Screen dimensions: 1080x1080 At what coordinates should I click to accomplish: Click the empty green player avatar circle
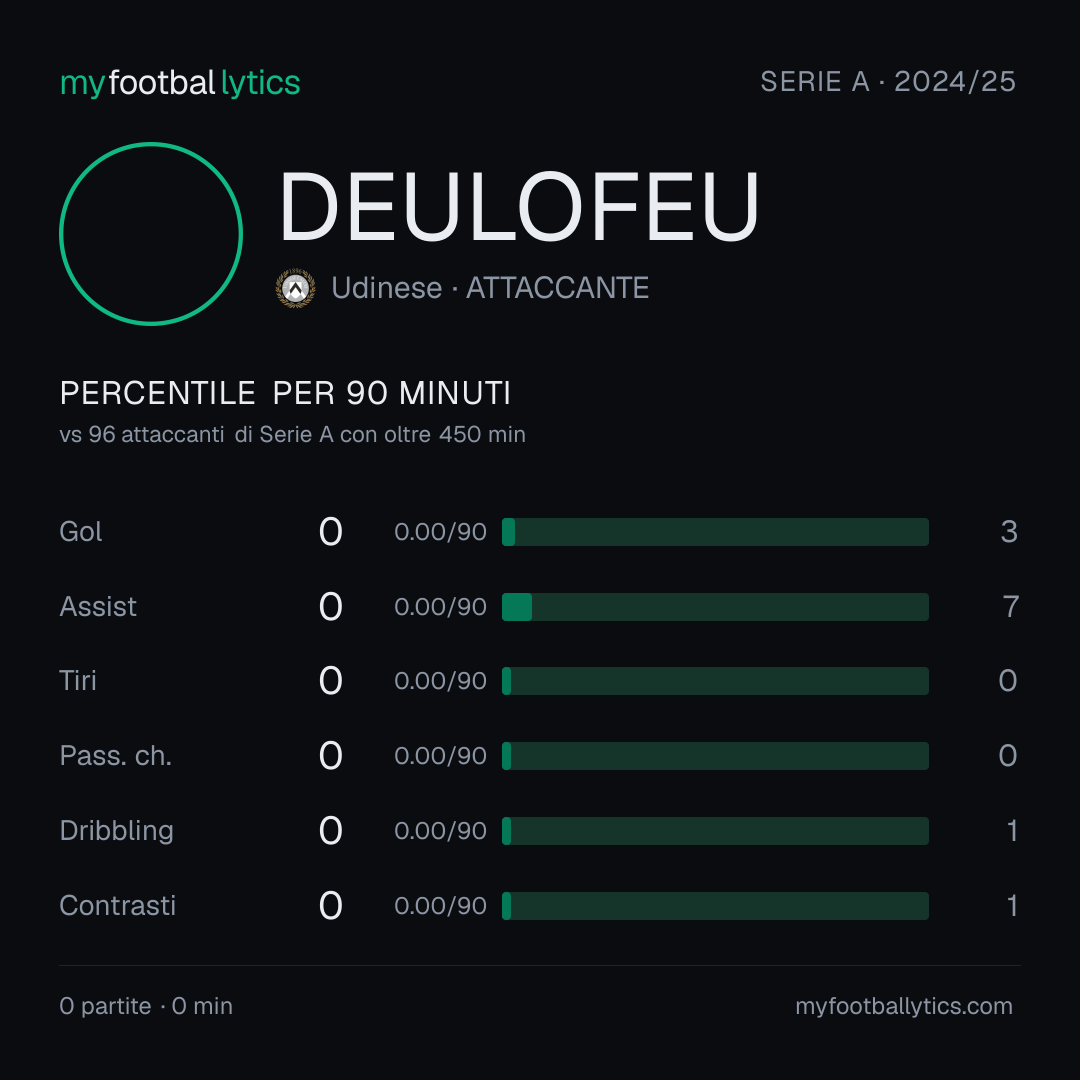[151, 233]
